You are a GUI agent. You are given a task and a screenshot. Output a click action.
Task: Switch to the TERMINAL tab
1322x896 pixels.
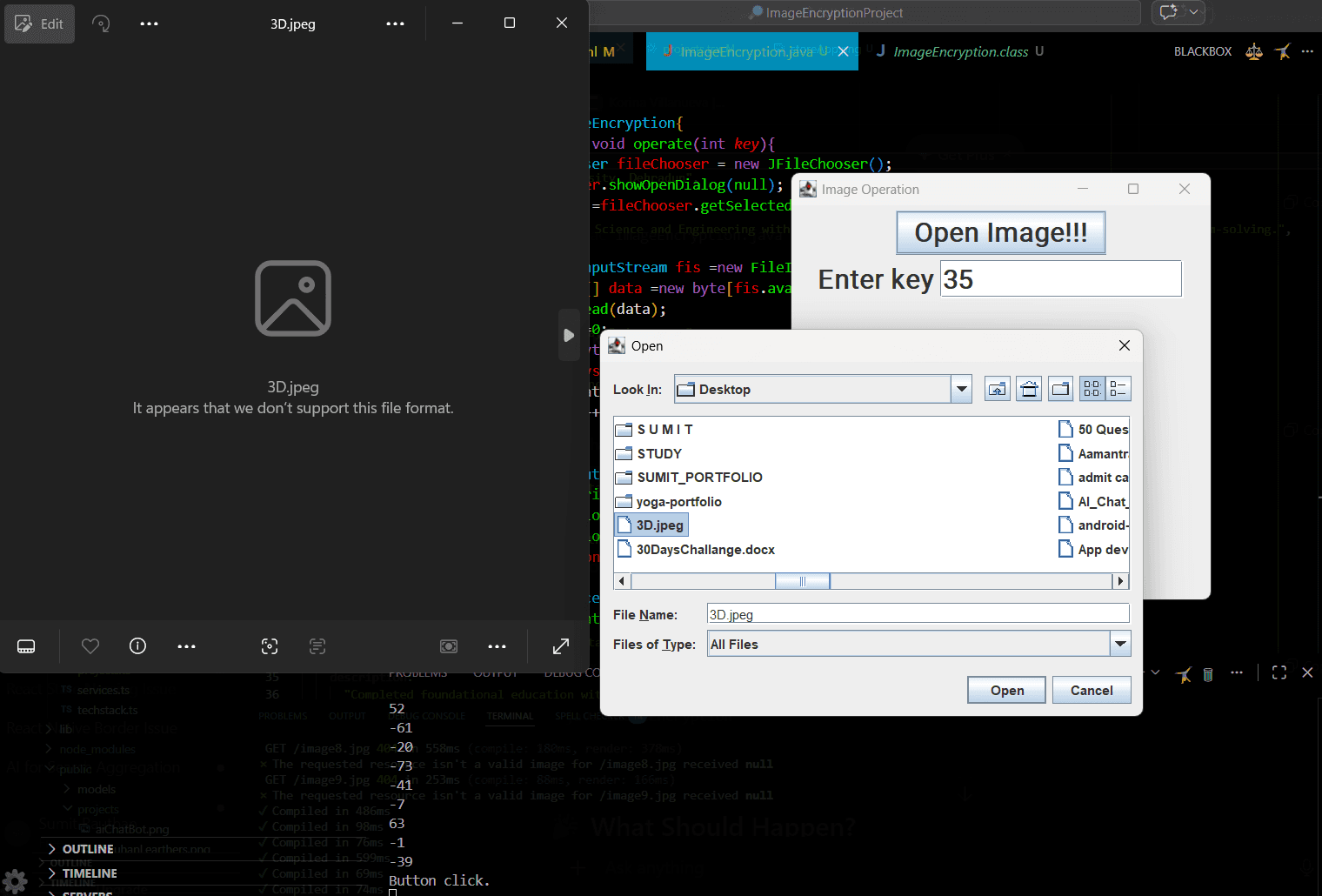point(510,716)
